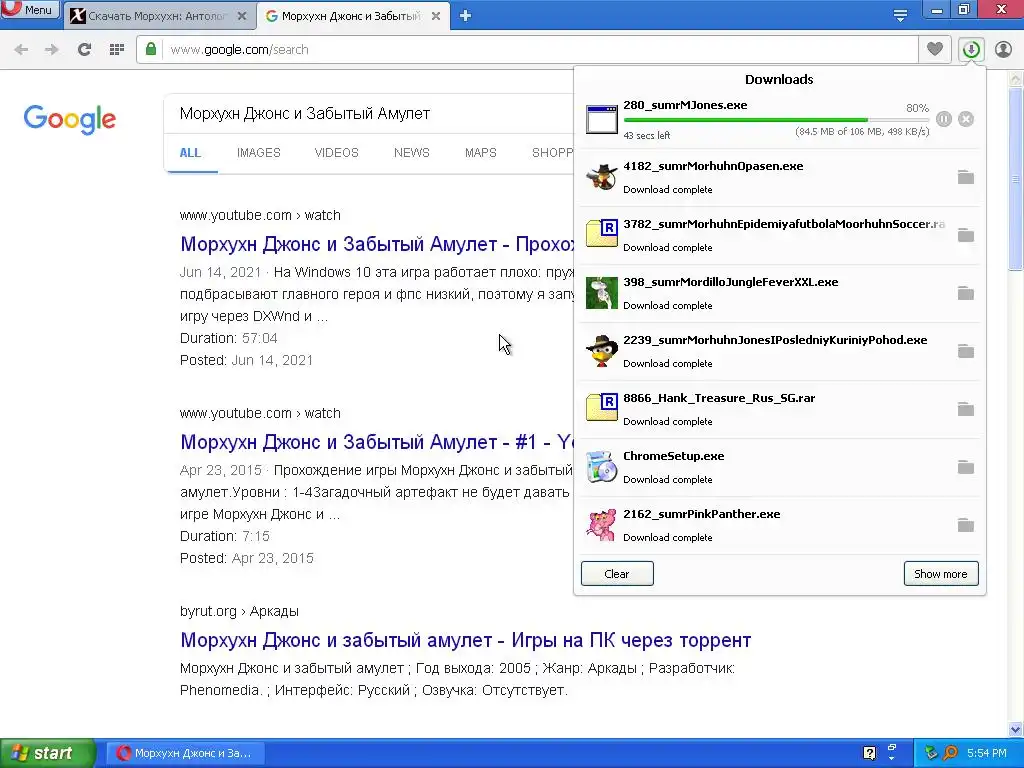Viewport: 1024px width, 768px height.
Task: Add page to bookmarks heart icon
Action: pyautogui.click(x=935, y=49)
